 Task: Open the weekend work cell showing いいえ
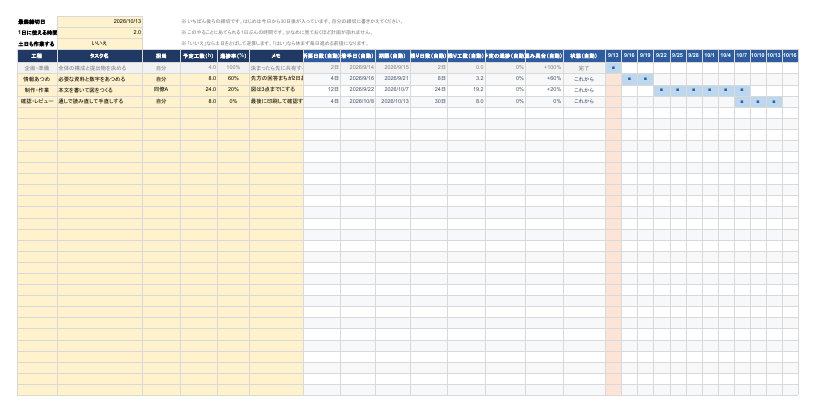pyautogui.click(x=99, y=44)
